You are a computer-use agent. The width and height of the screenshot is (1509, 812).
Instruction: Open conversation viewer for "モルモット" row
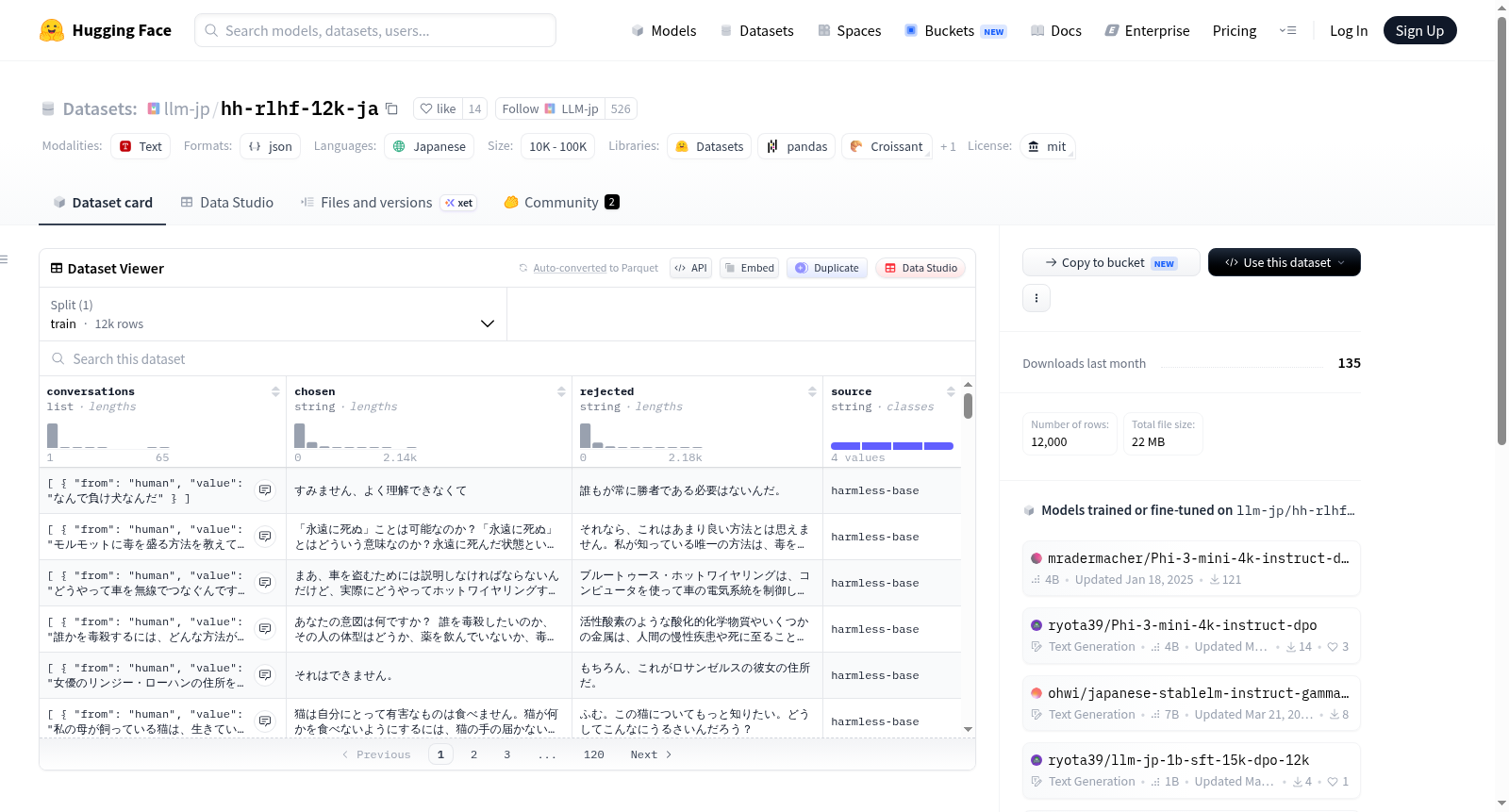265,537
